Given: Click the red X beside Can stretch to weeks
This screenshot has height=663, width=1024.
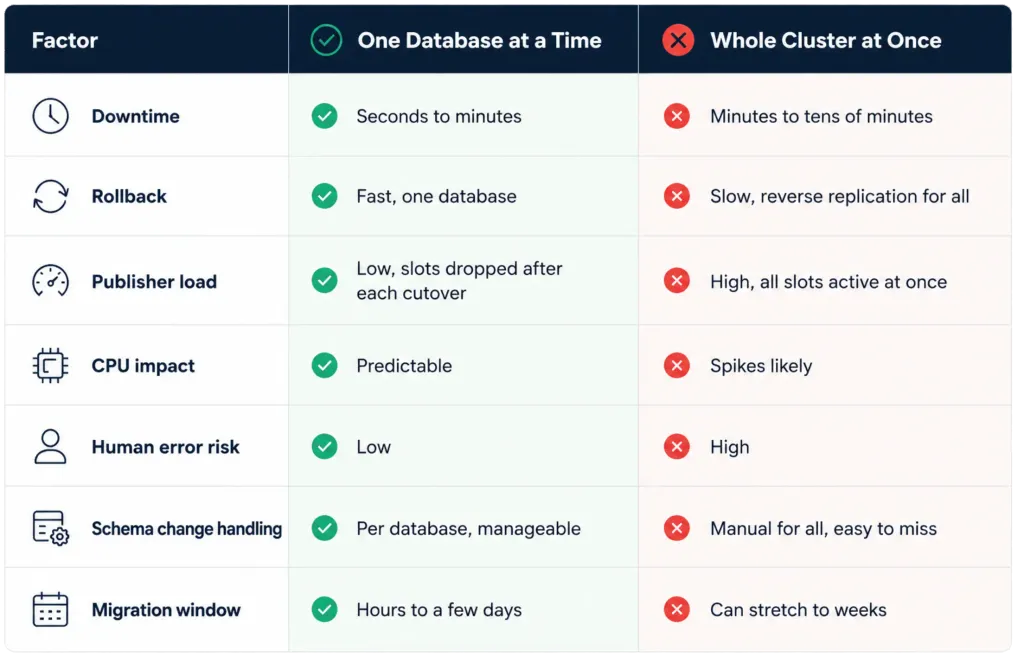Looking at the screenshot, I should pos(677,609).
